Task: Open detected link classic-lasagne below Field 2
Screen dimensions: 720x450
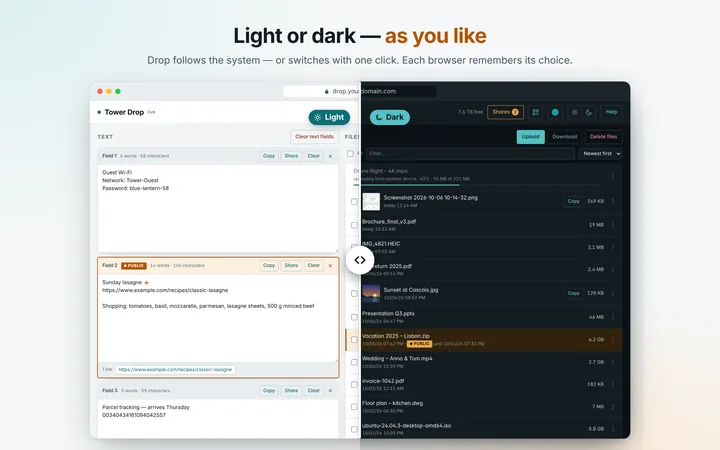Action: tap(175, 370)
